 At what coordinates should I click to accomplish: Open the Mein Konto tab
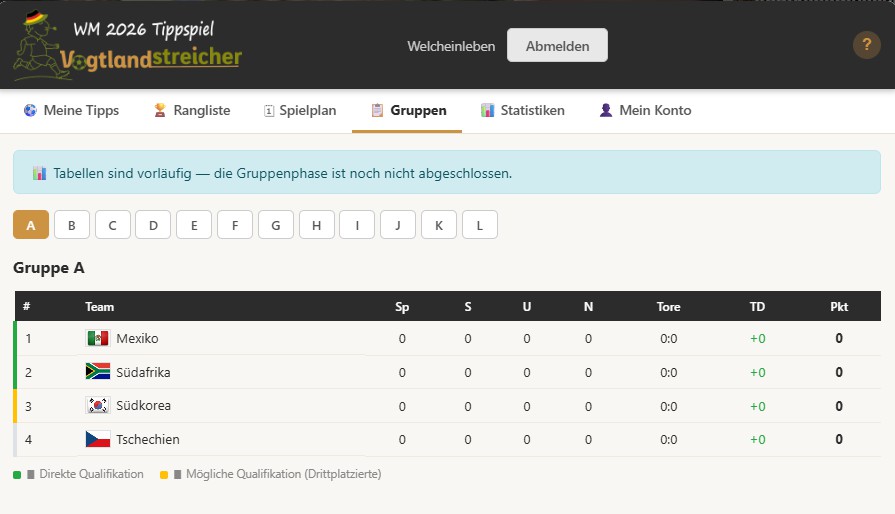[x=646, y=111]
